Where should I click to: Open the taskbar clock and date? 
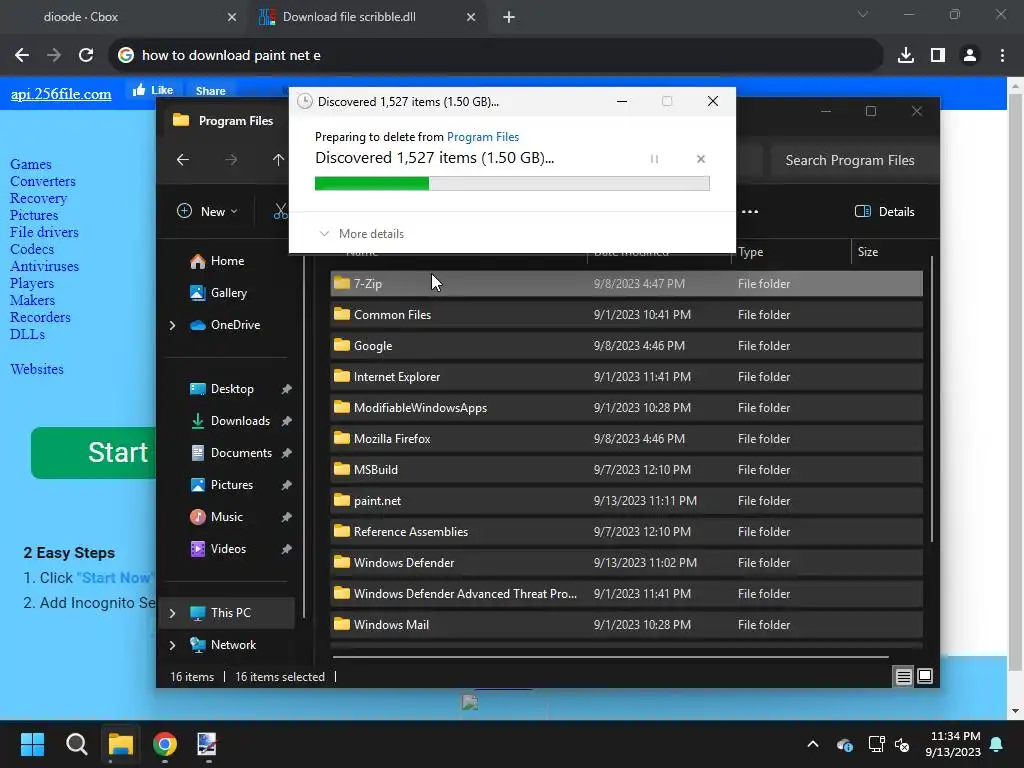(953, 744)
